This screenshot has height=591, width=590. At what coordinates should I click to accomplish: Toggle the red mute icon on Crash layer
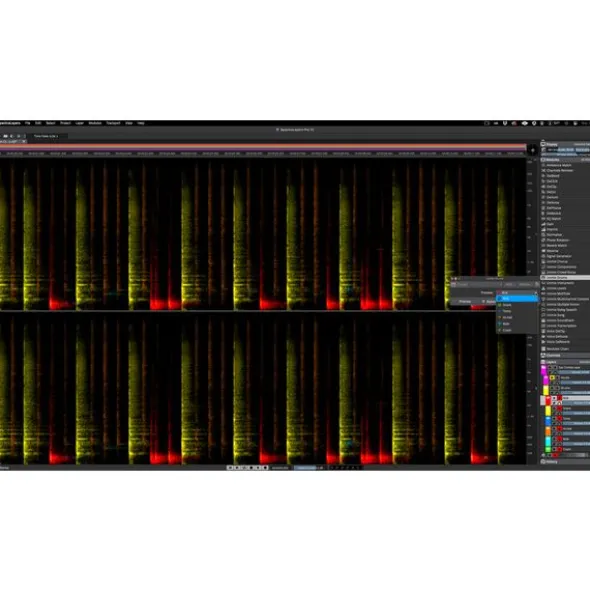(559, 449)
